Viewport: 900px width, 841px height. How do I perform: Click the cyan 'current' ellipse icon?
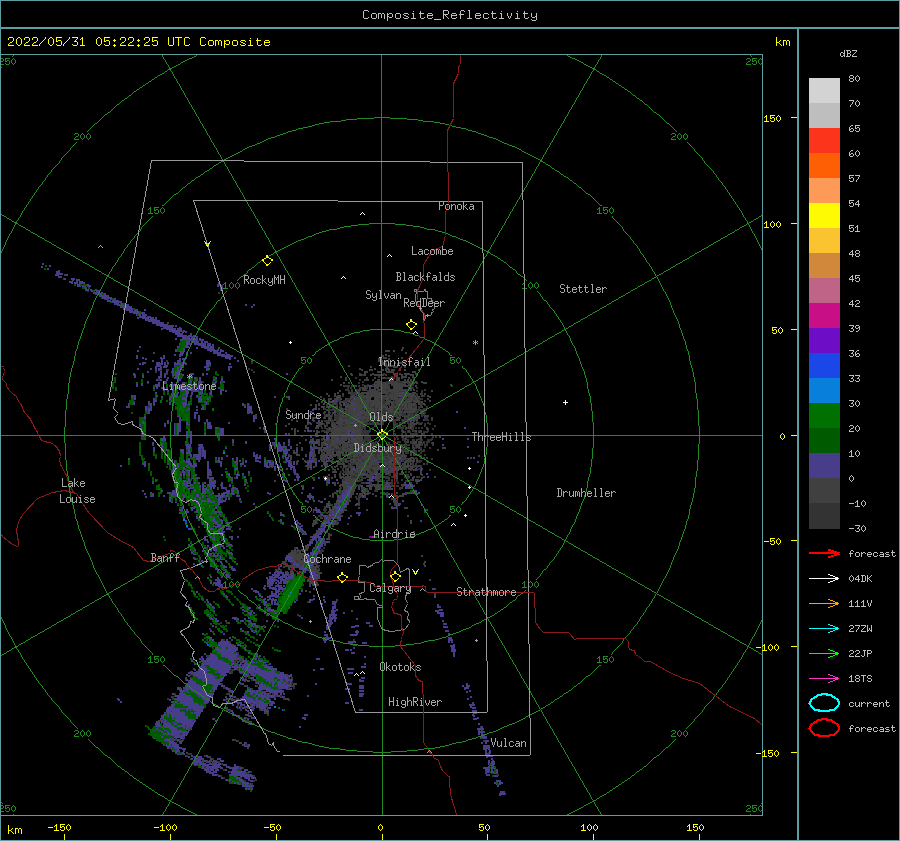coord(824,703)
